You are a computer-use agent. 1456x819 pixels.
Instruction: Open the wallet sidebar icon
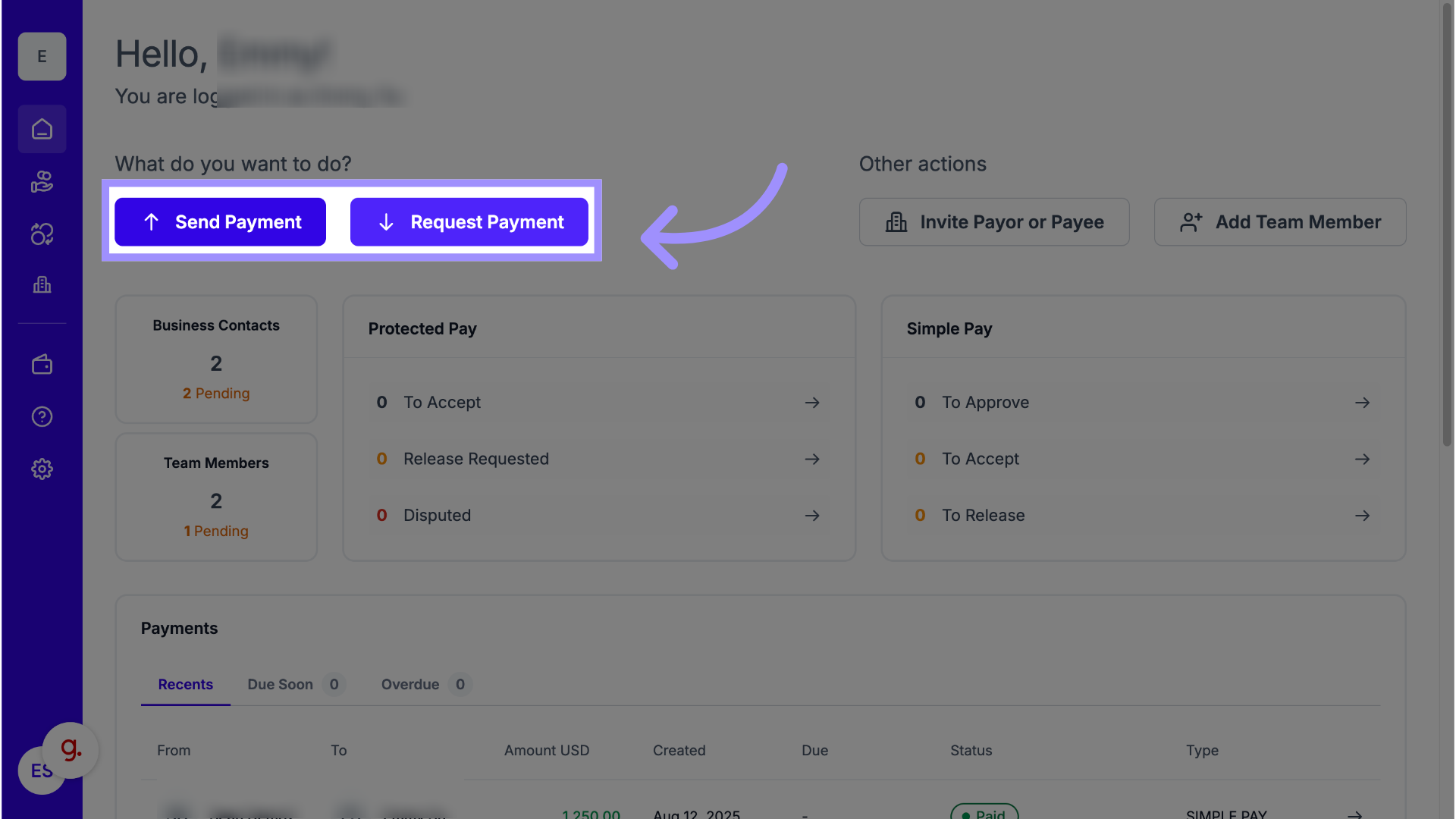[x=42, y=365]
